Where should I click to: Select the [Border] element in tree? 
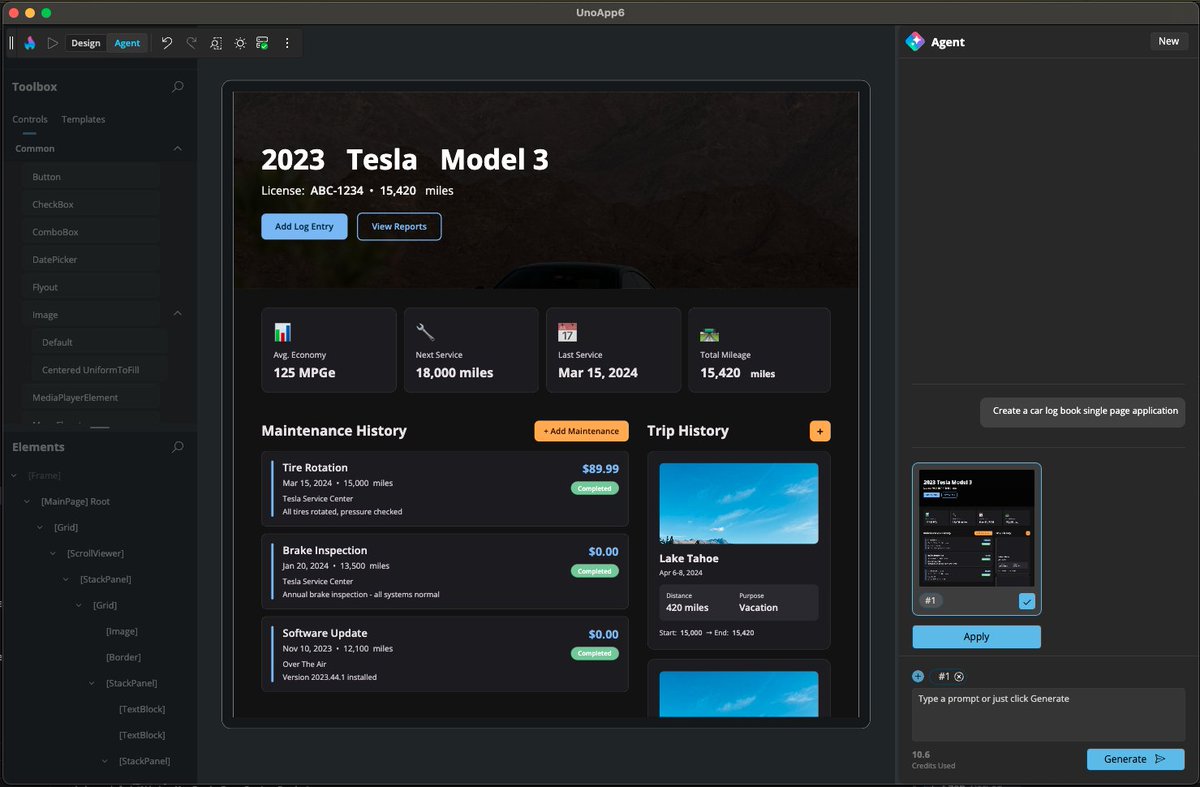124,657
